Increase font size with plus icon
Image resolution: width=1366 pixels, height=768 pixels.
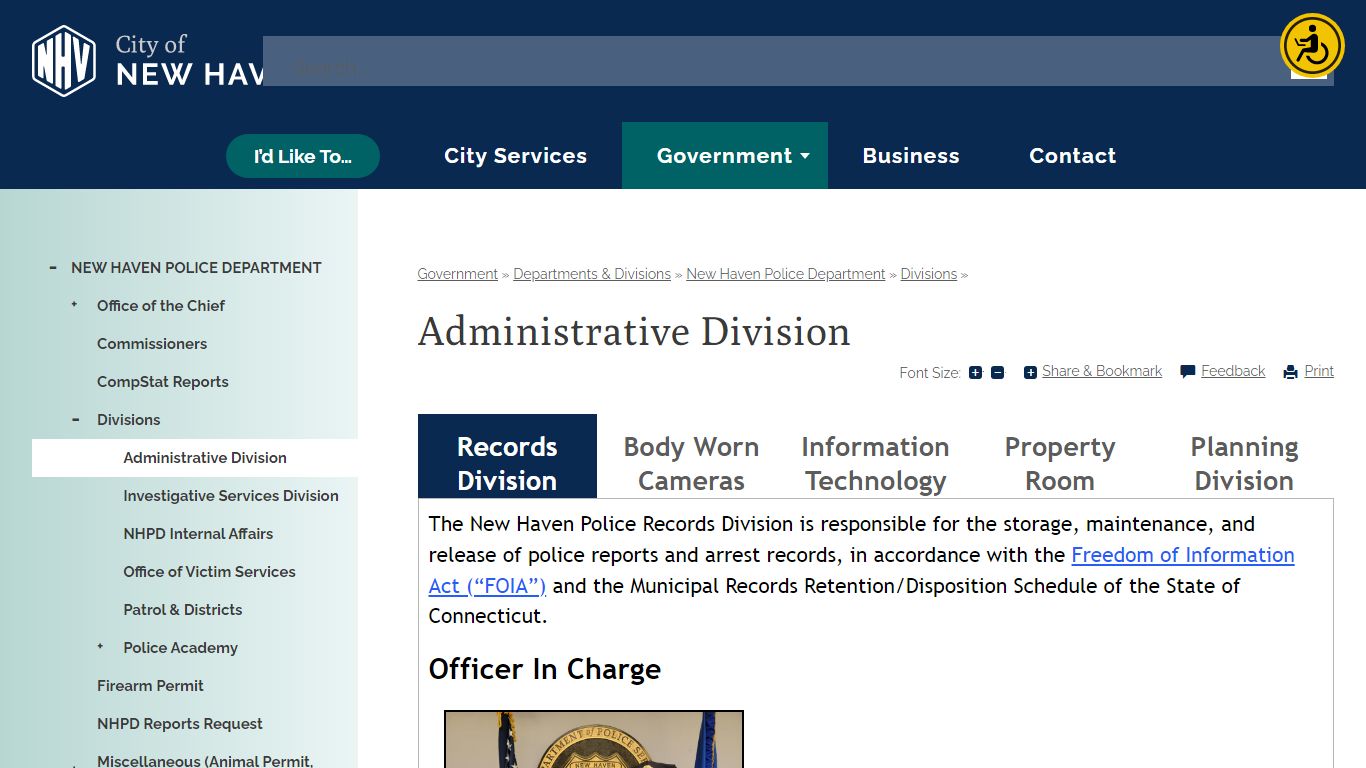point(975,372)
